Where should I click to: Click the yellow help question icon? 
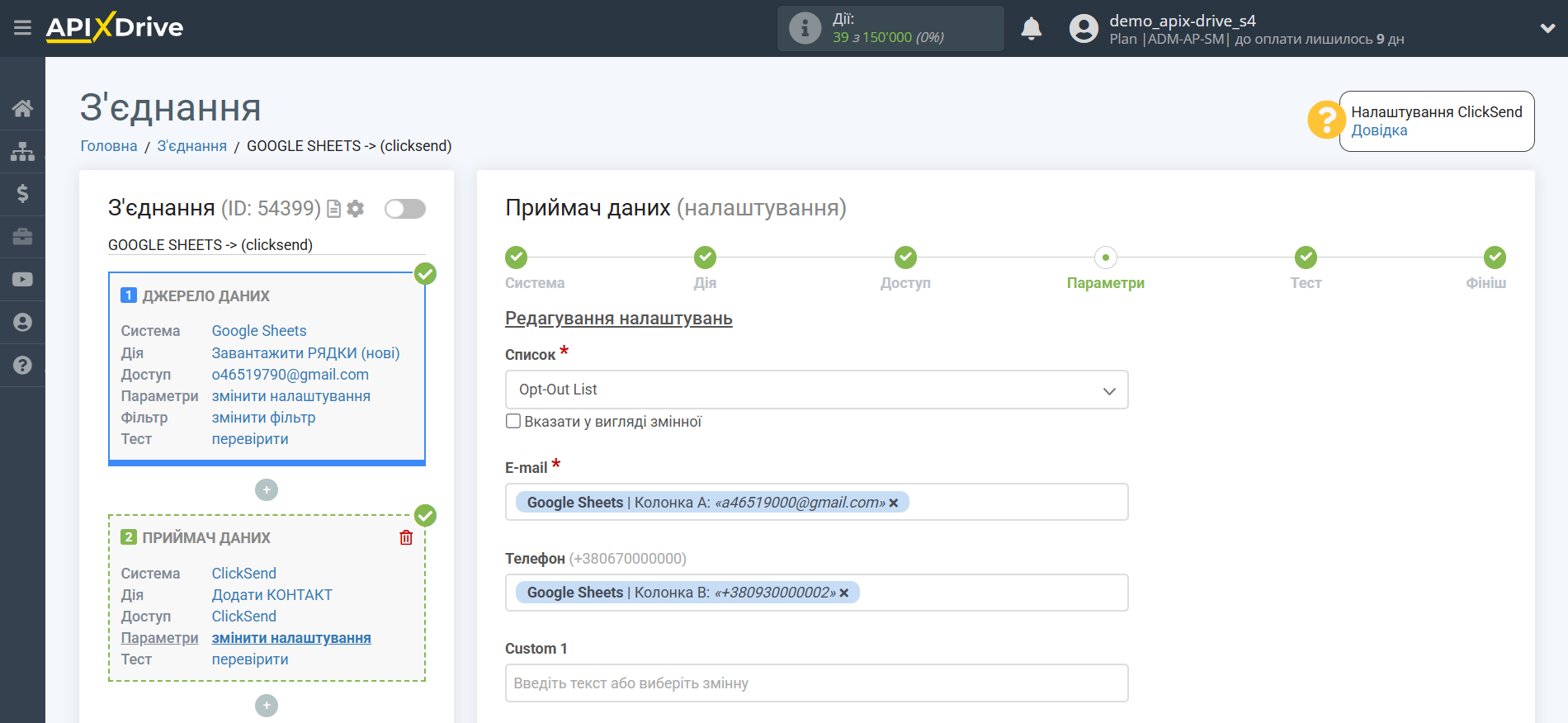click(1326, 120)
